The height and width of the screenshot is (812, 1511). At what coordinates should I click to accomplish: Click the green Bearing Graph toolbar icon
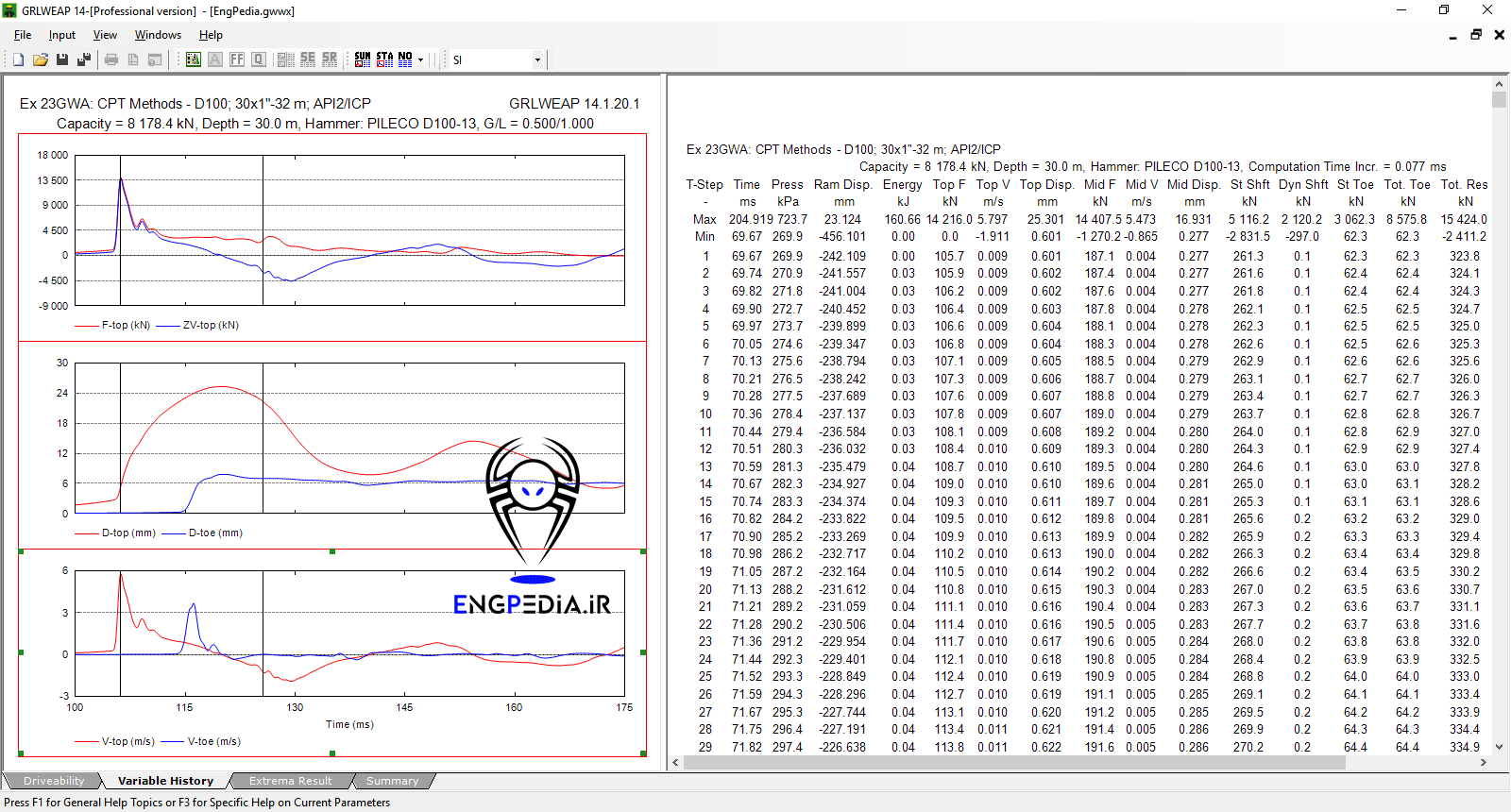[x=194, y=59]
